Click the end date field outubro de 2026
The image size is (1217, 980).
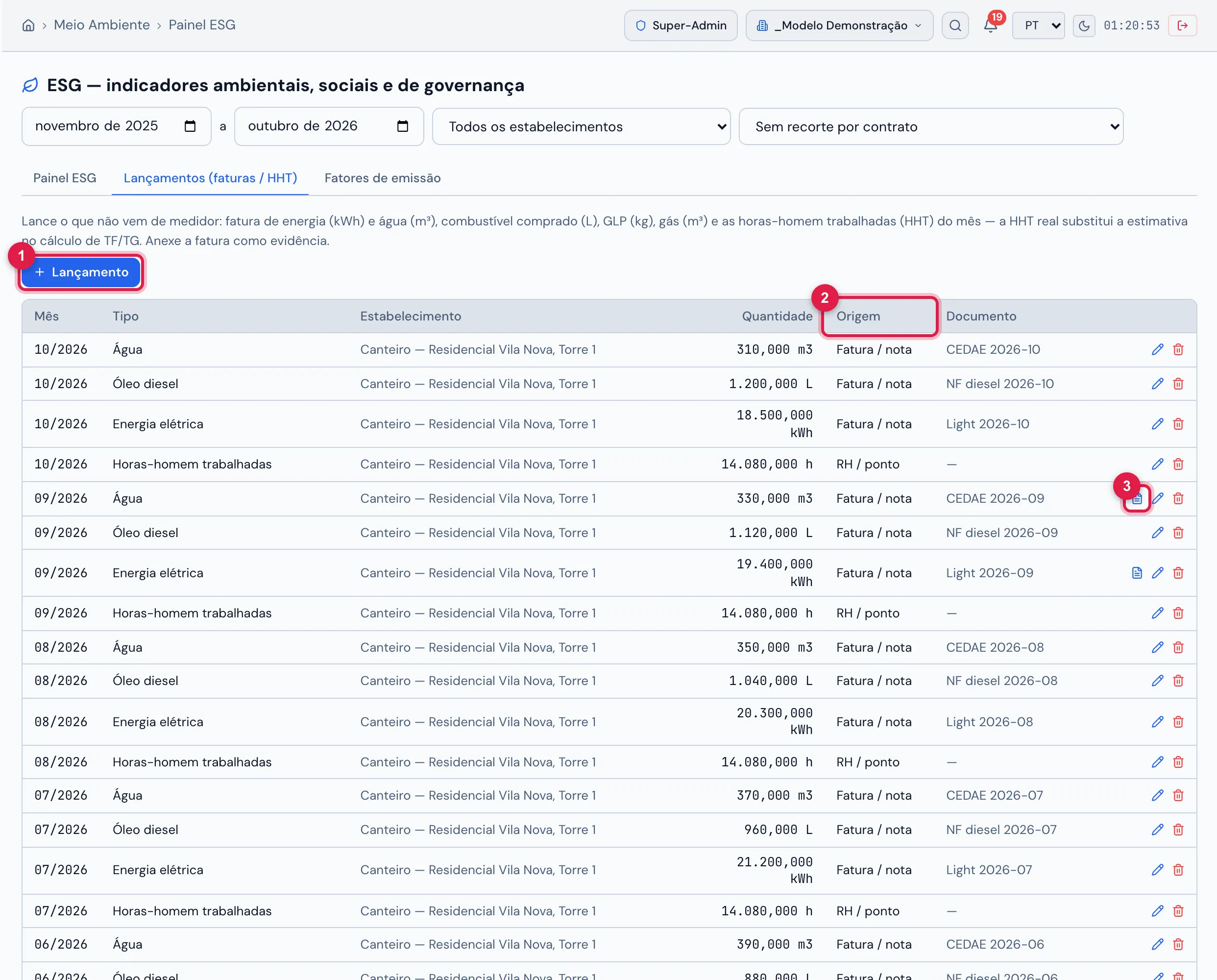pyautogui.click(x=329, y=126)
